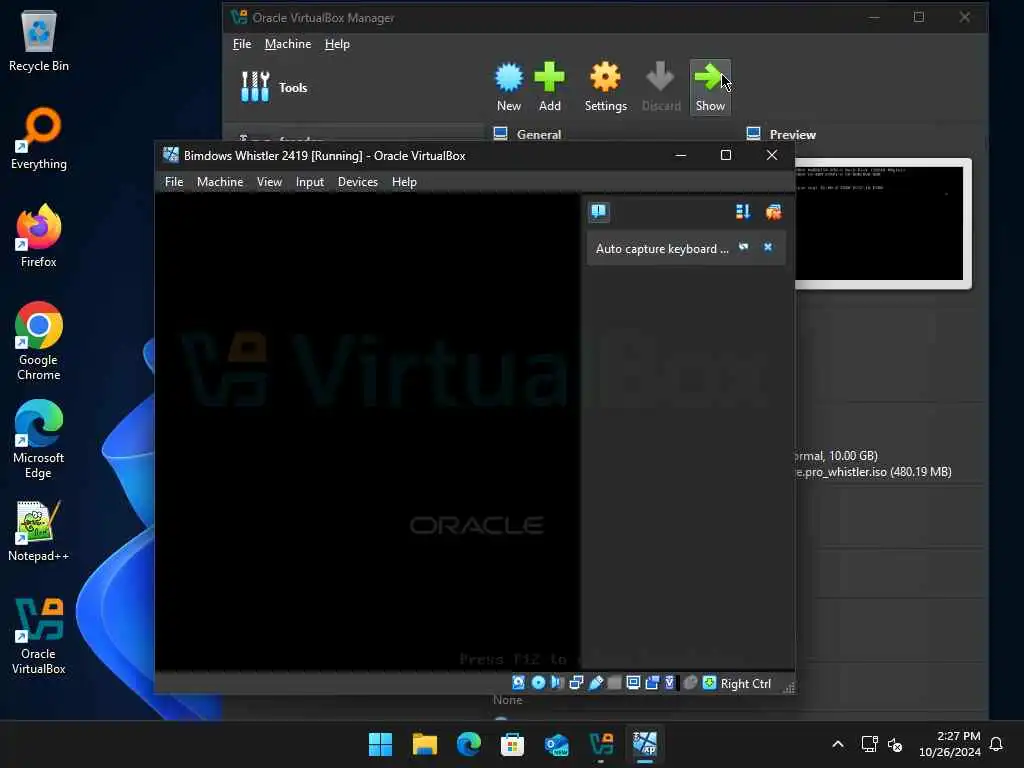Open the File menu in VM window

point(174,182)
